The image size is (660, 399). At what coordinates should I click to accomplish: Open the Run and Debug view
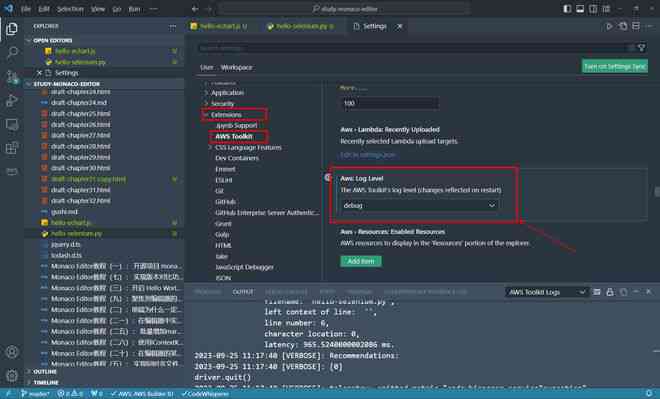click(12, 101)
